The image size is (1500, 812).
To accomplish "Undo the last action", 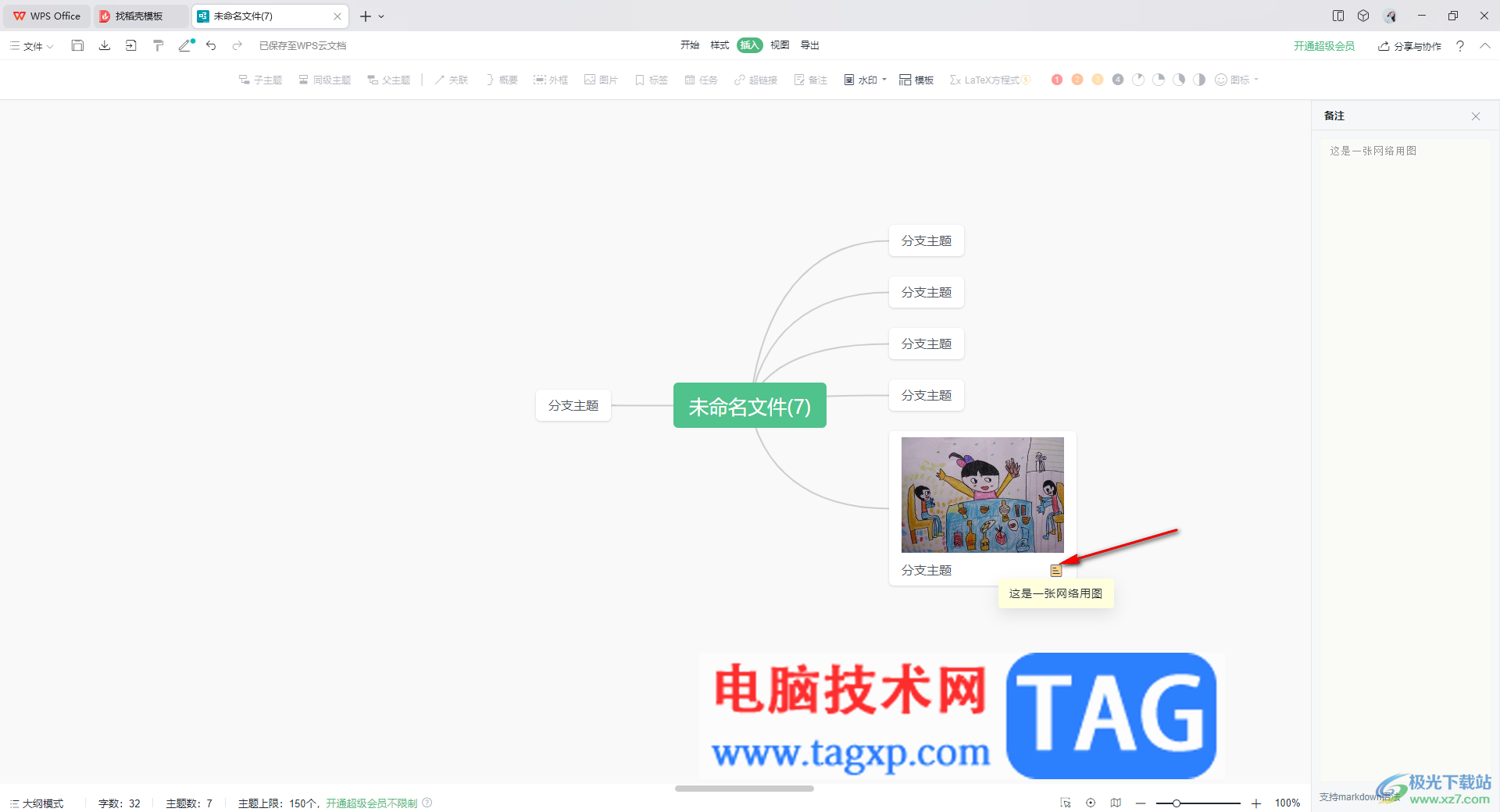I will point(211,45).
